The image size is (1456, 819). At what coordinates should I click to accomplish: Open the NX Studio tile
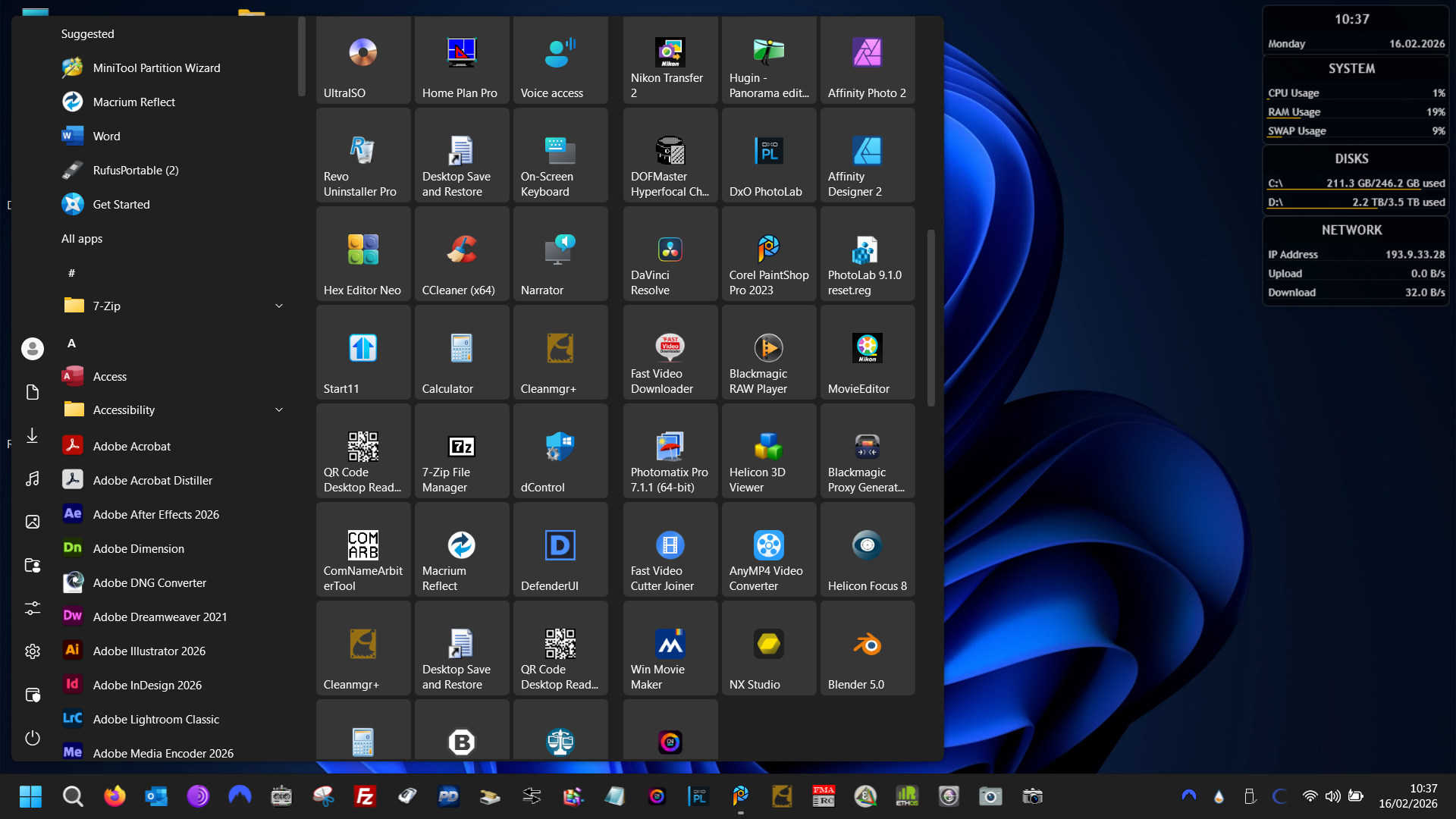pyautogui.click(x=768, y=648)
